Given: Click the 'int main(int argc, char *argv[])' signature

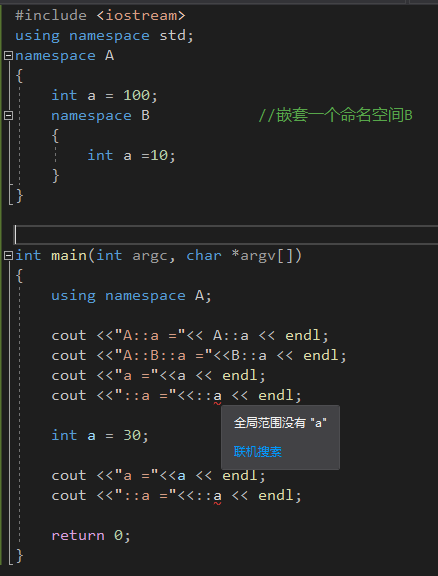Looking at the screenshot, I should click(158, 256).
